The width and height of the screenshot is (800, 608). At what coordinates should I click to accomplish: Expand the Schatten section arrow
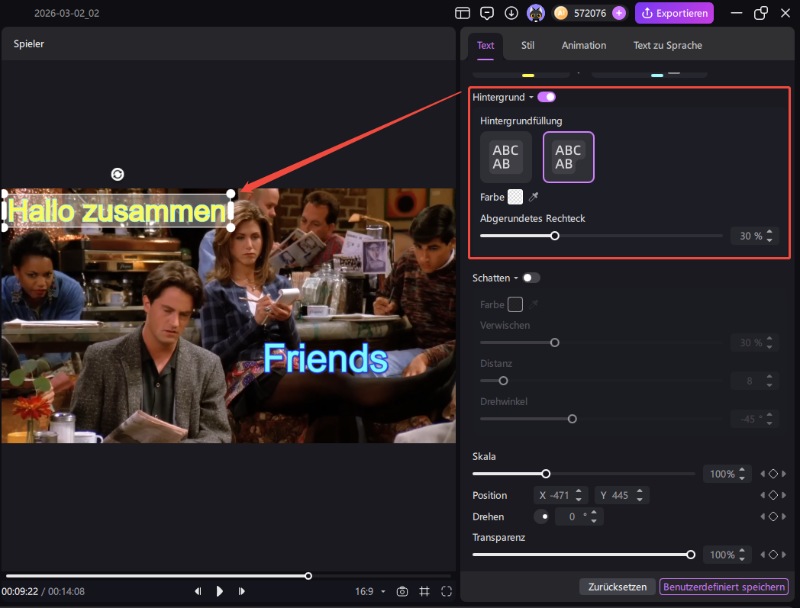pos(515,278)
